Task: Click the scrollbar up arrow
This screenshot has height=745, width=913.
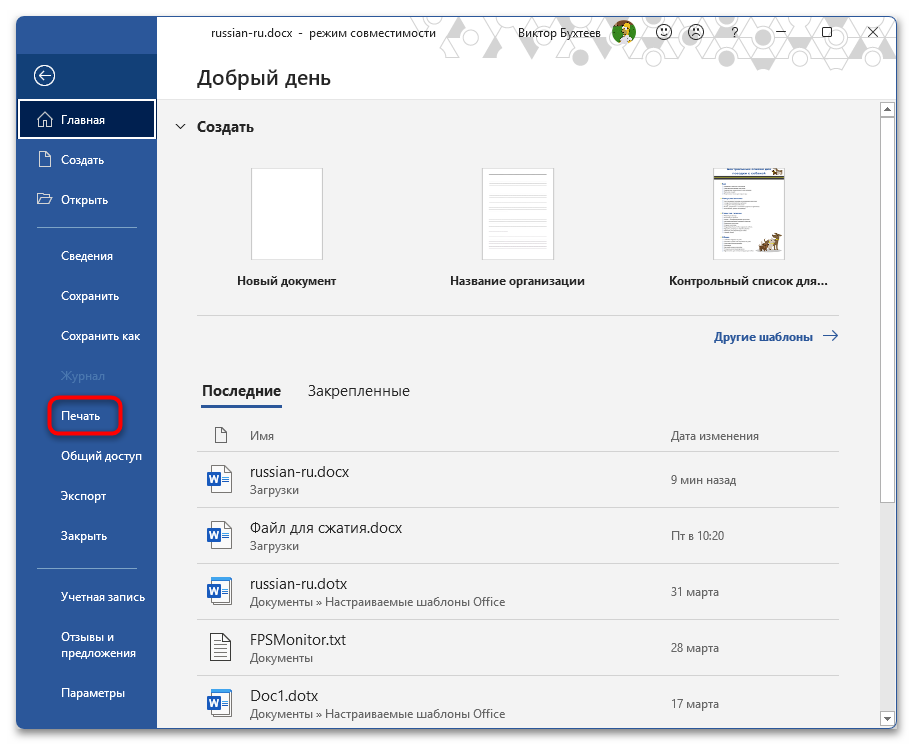Action: [887, 109]
